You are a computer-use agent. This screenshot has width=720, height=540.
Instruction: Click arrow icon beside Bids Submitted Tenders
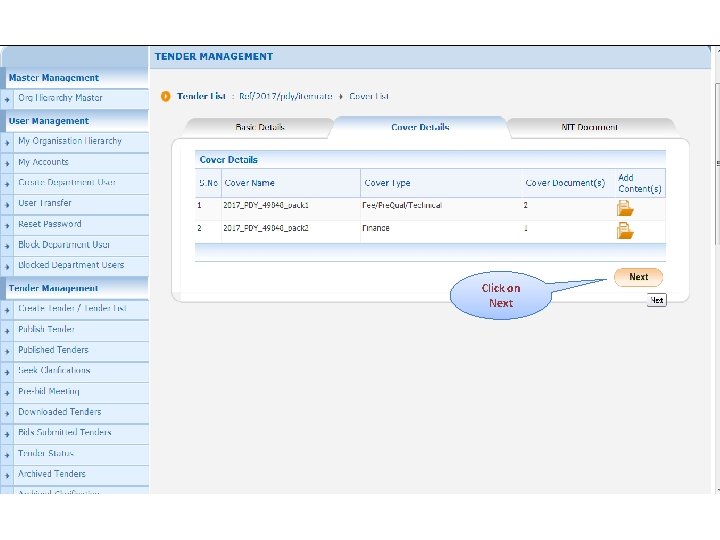pos(7,434)
